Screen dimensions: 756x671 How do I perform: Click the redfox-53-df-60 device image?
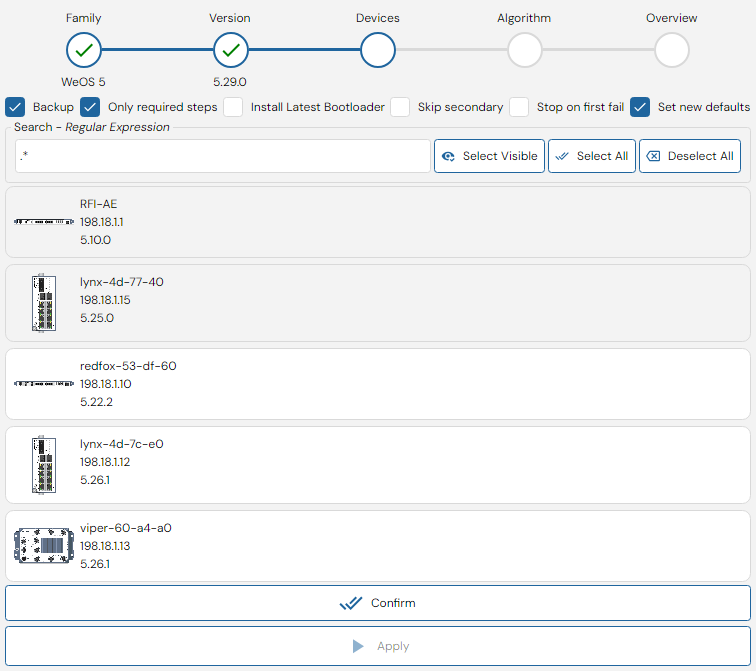[x=44, y=384]
